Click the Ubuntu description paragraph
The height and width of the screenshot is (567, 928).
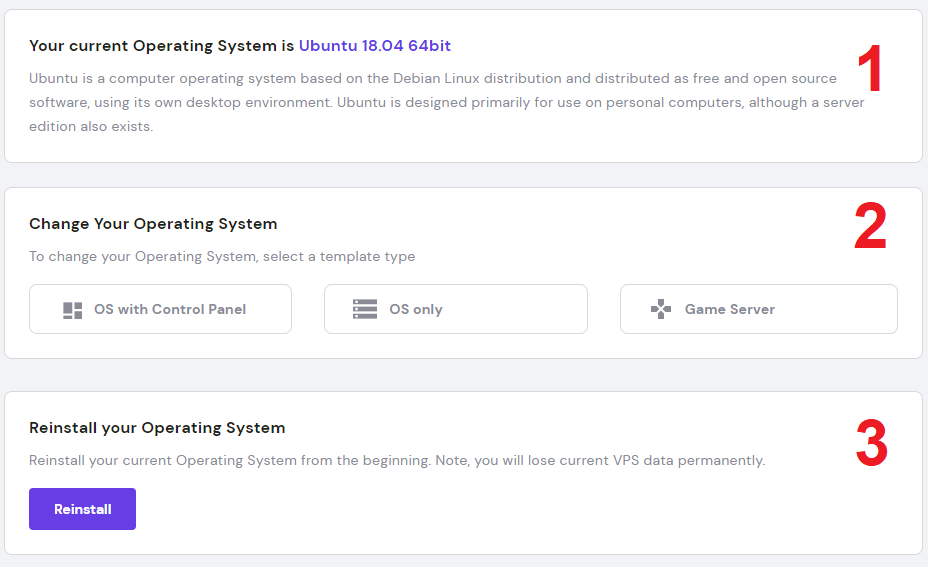[440, 102]
